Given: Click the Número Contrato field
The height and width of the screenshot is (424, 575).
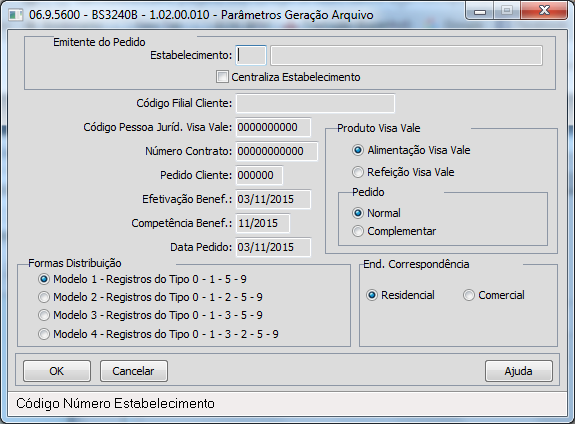Looking at the screenshot, I should (x=277, y=151).
